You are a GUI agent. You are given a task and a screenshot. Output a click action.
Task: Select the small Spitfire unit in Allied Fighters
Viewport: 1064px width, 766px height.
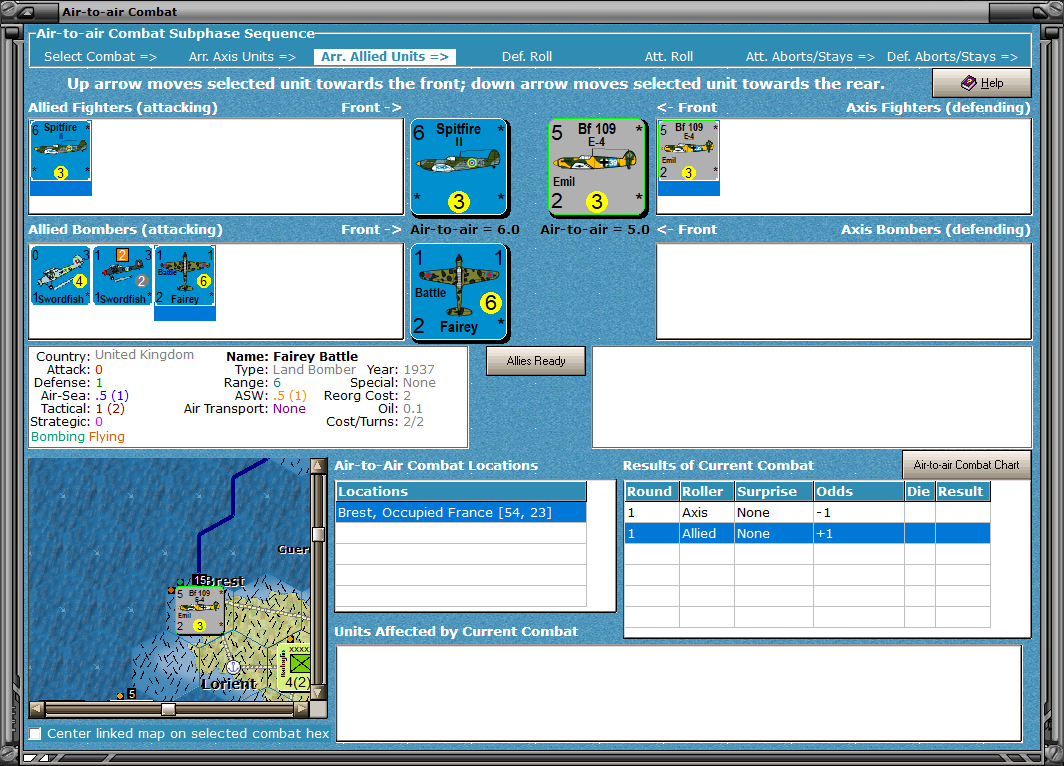pos(60,151)
